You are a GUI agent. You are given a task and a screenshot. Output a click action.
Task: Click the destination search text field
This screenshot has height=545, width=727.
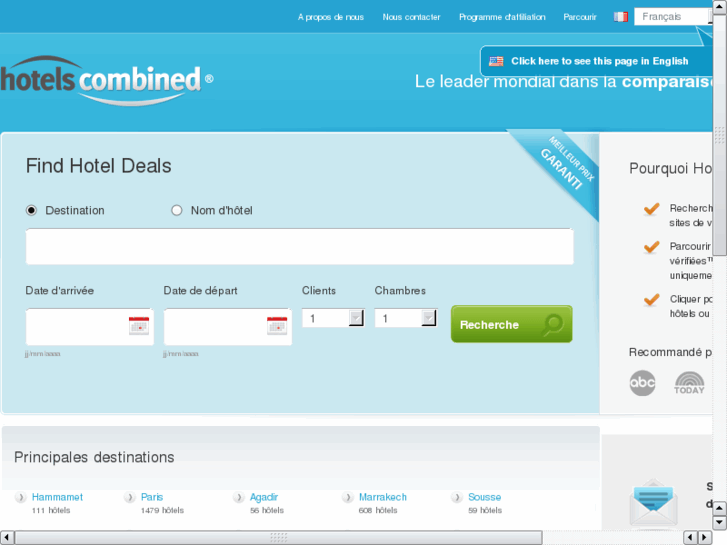300,246
